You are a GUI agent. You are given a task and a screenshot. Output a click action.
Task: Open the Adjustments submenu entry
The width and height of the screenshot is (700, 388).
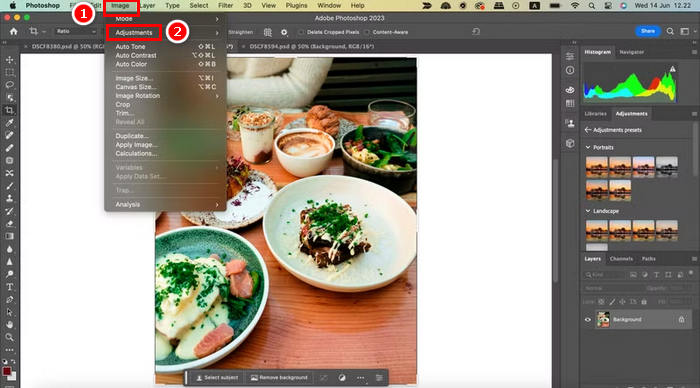click(x=134, y=33)
